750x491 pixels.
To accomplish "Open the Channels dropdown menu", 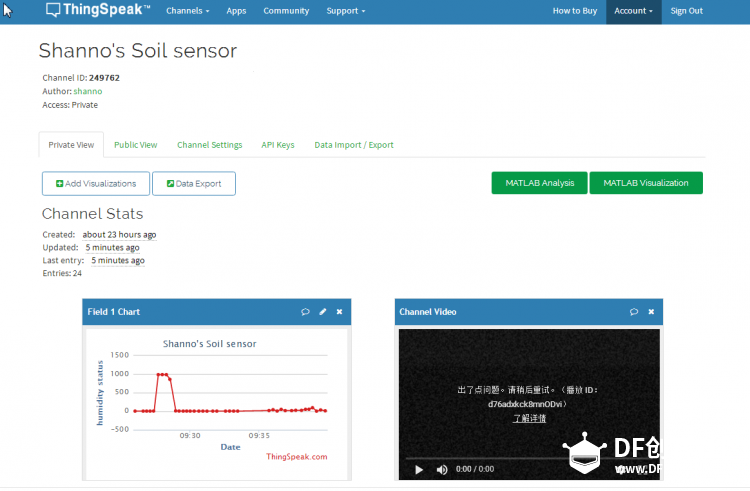I will [x=188, y=11].
